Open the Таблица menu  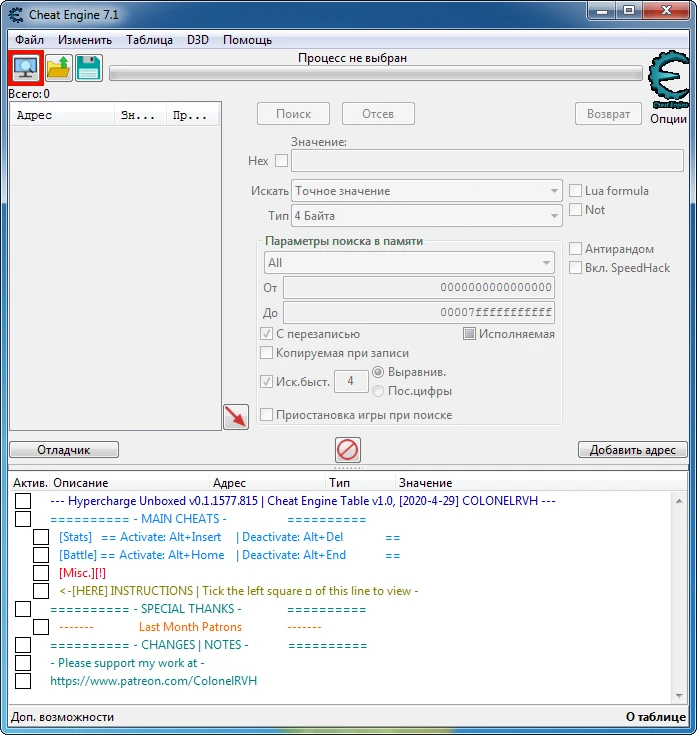pyautogui.click(x=149, y=40)
